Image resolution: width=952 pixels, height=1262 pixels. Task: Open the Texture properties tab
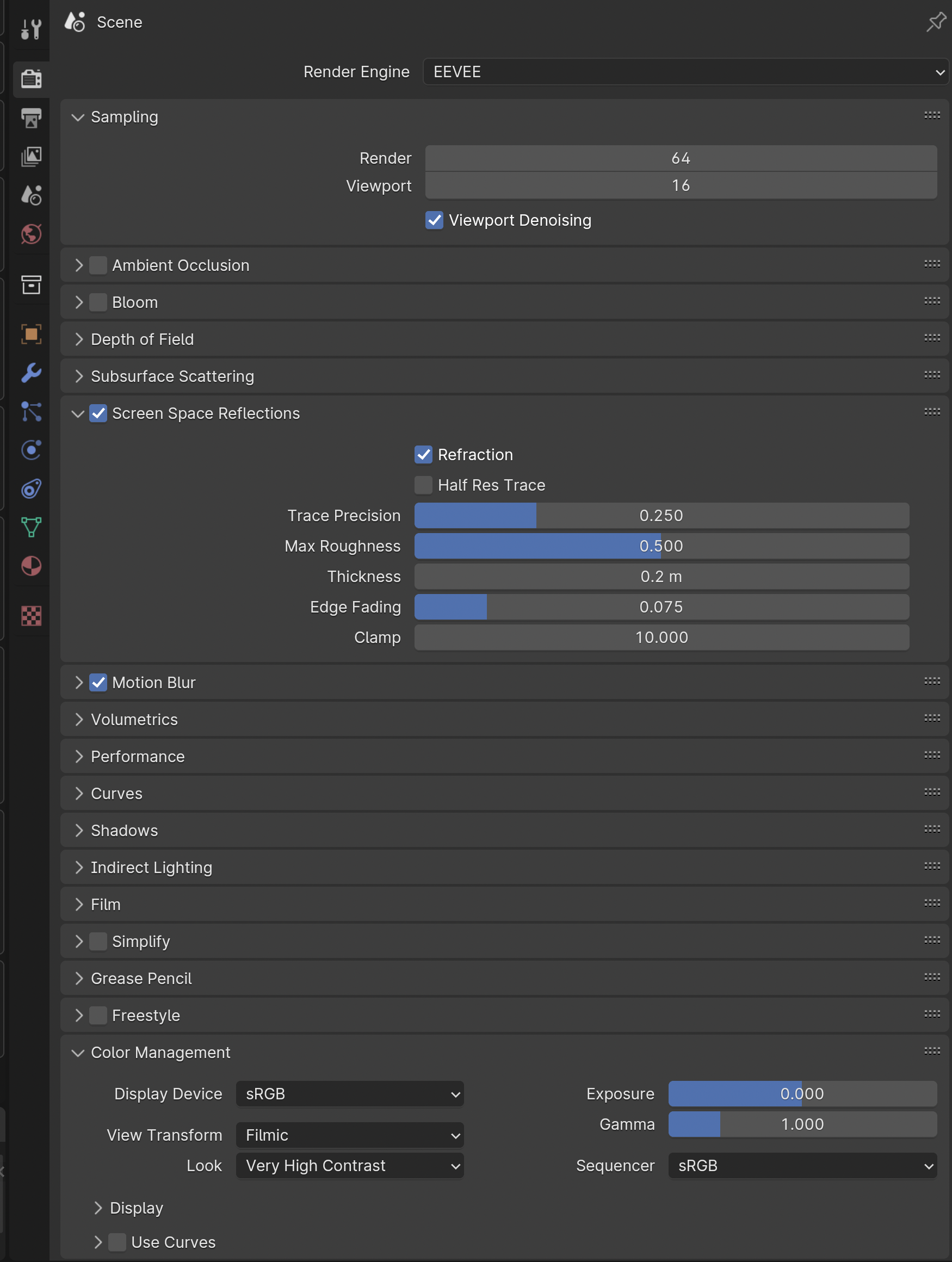point(31,616)
